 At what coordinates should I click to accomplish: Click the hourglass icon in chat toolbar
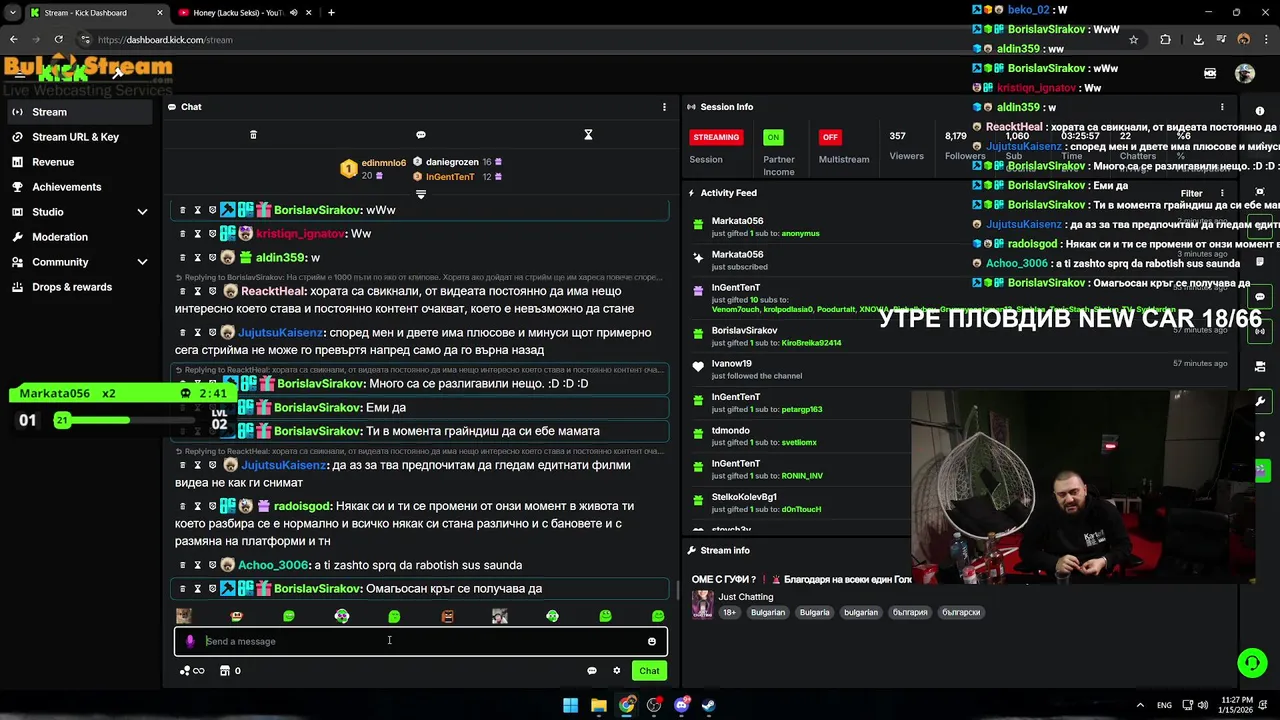[x=588, y=135]
